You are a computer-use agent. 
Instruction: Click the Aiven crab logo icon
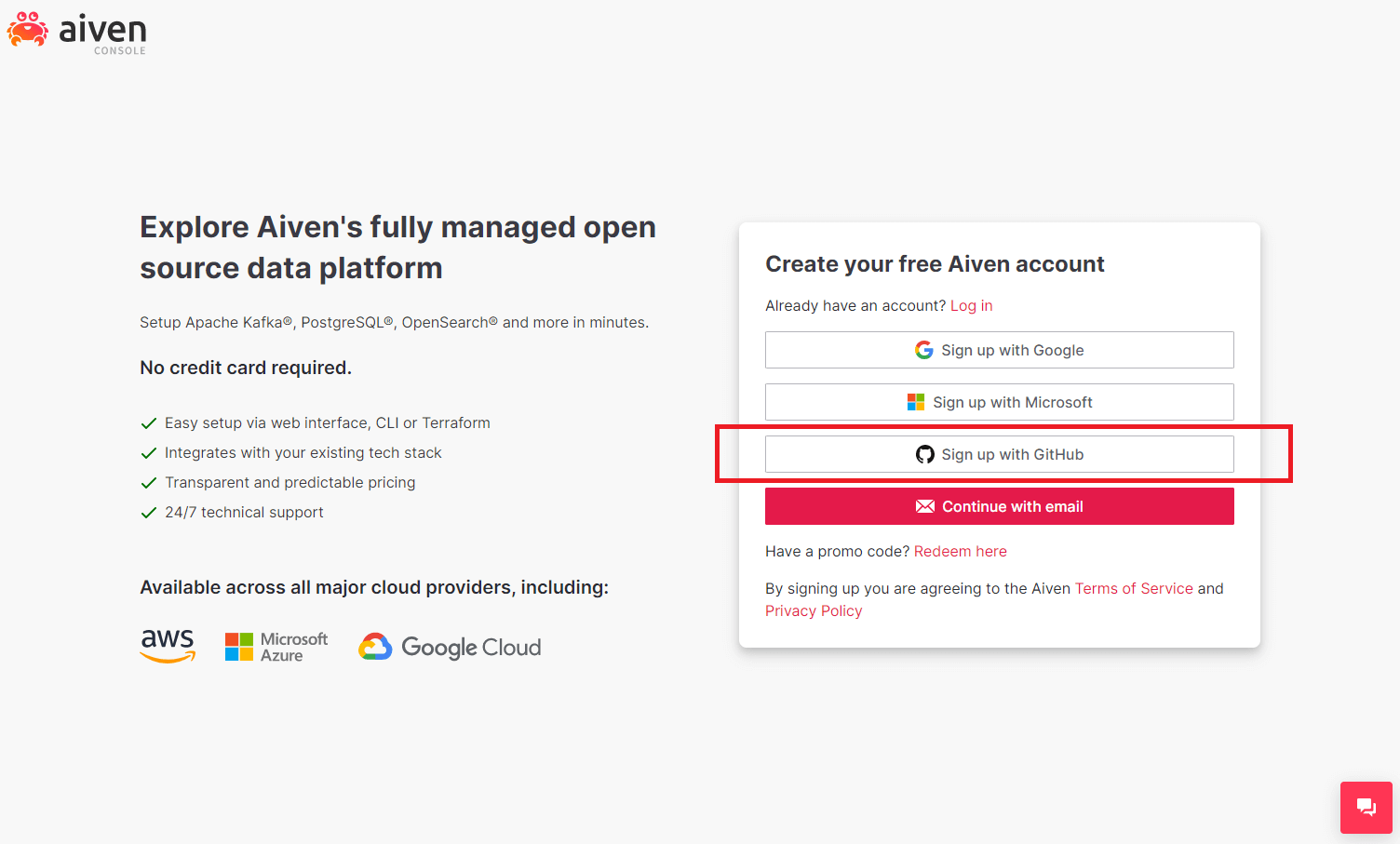coord(28,29)
